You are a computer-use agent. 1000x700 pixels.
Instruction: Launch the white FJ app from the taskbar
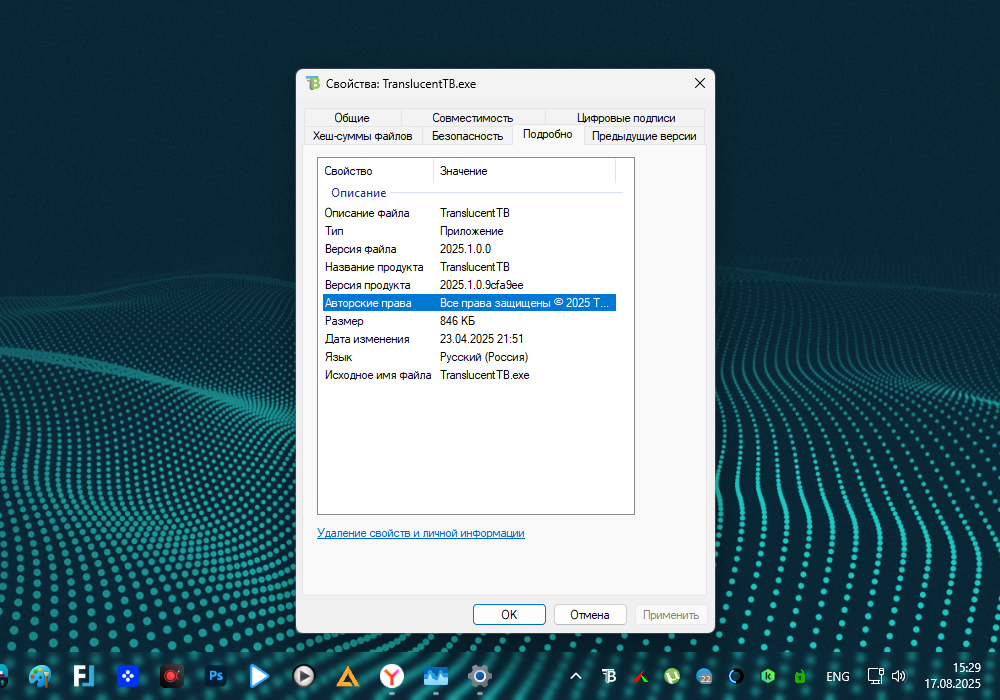[x=84, y=676]
